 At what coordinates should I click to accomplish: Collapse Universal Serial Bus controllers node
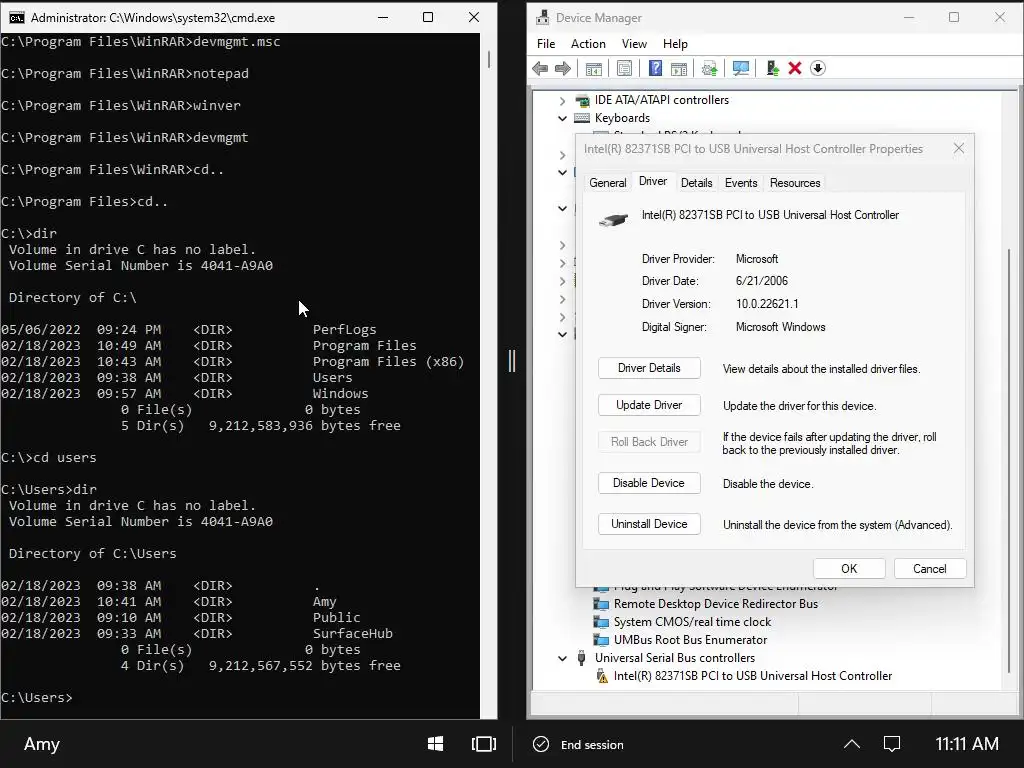(562, 658)
